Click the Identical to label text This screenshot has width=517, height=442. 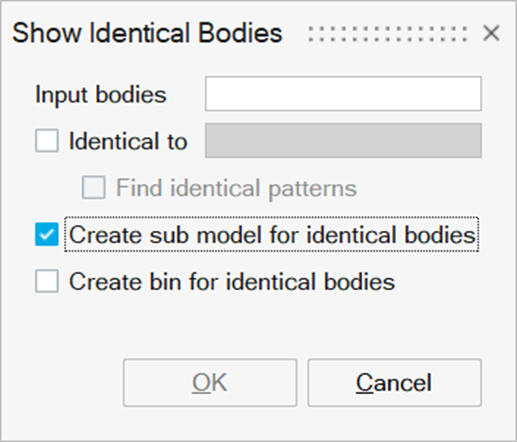click(128, 141)
